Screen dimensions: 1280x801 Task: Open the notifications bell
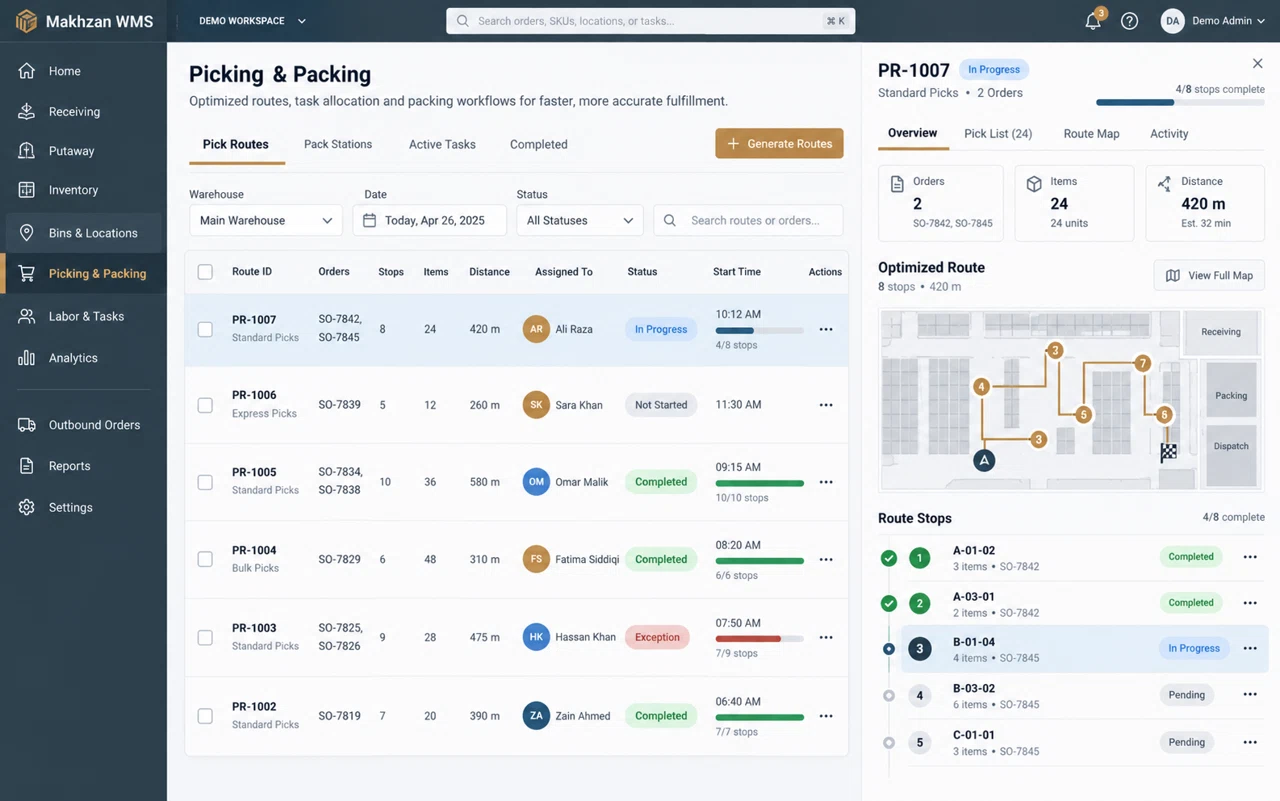[x=1093, y=21]
